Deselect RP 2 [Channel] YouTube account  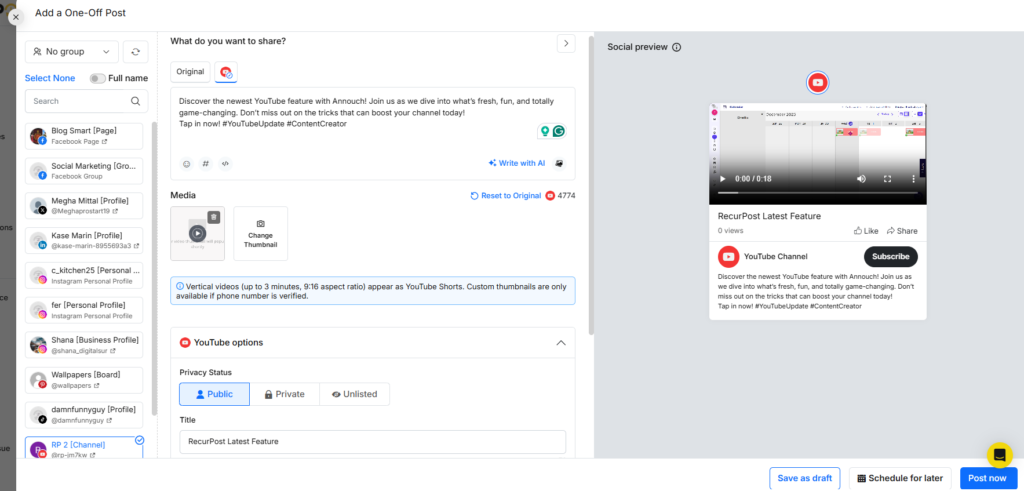84,449
